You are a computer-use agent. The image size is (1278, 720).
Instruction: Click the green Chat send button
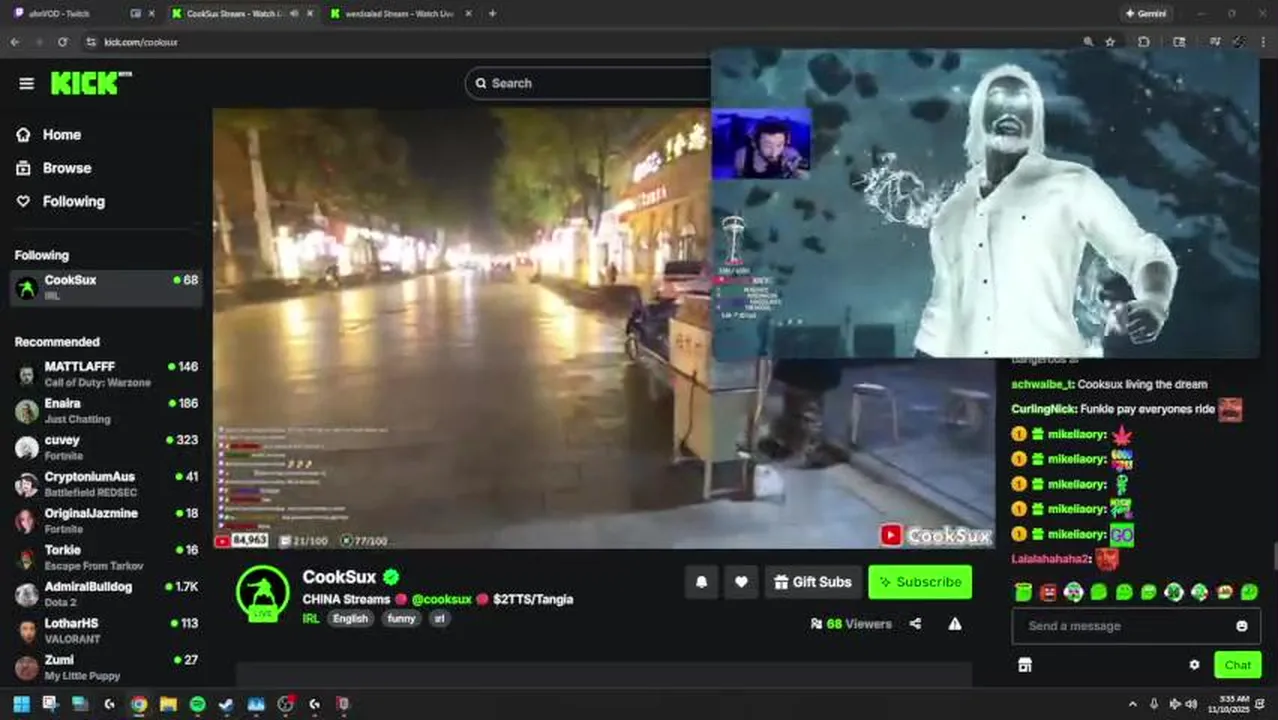point(1237,665)
